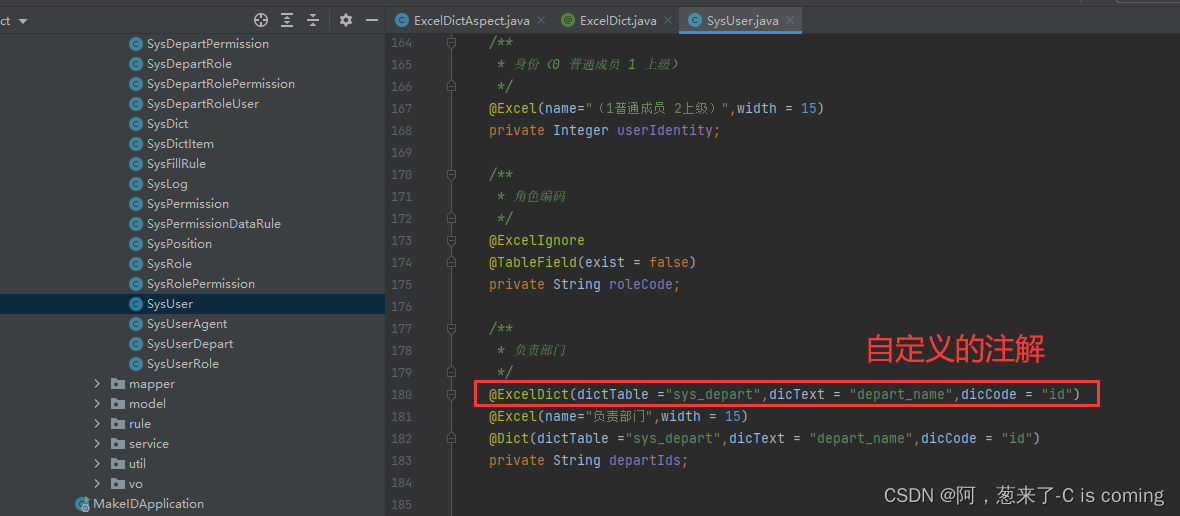Image resolution: width=1180 pixels, height=516 pixels.
Task: Click the locate/select opened file icon
Action: pyautogui.click(x=260, y=20)
